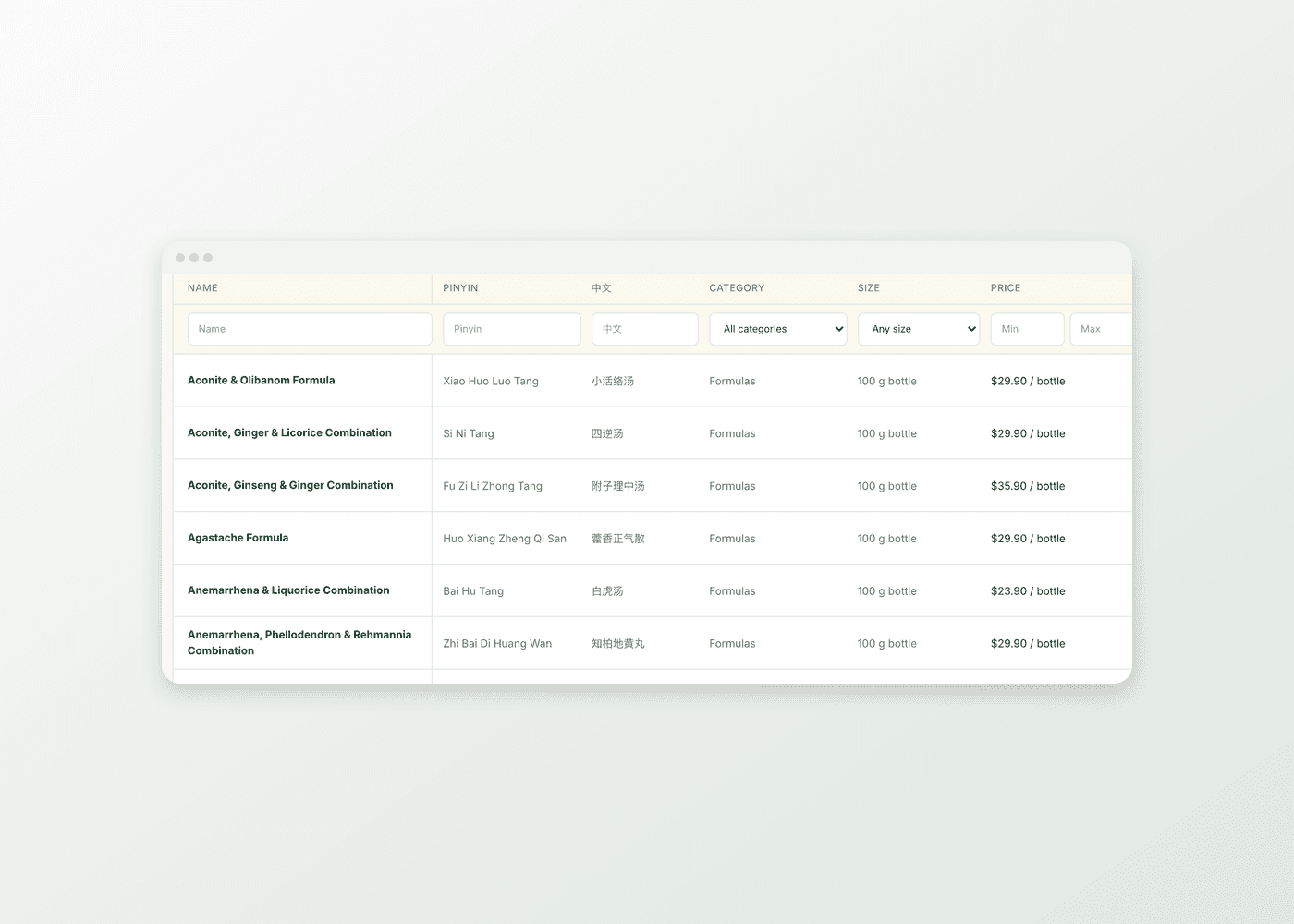Click the Min price input field
Viewport: 1294px width, 924px height.
point(1028,329)
